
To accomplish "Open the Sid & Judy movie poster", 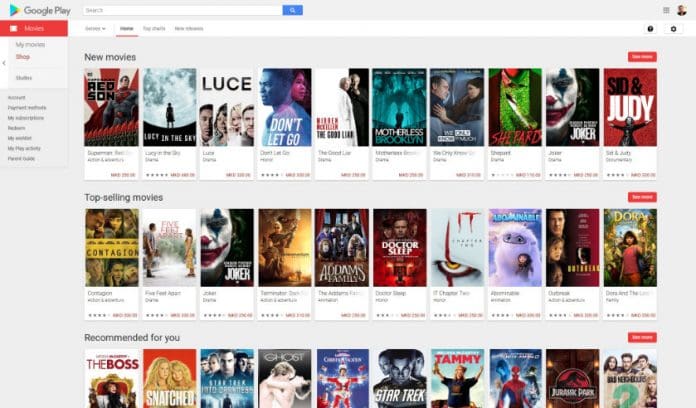I will coord(630,108).
